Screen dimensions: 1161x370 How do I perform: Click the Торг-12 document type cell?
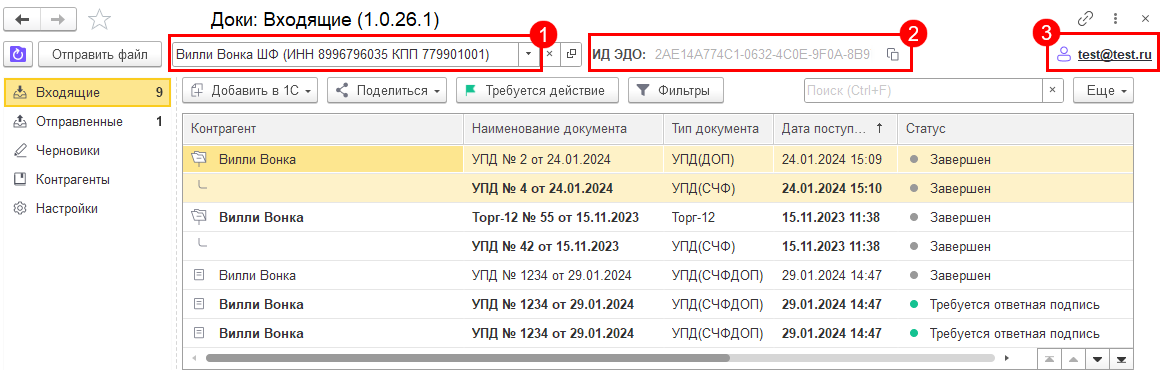pyautogui.click(x=718, y=218)
